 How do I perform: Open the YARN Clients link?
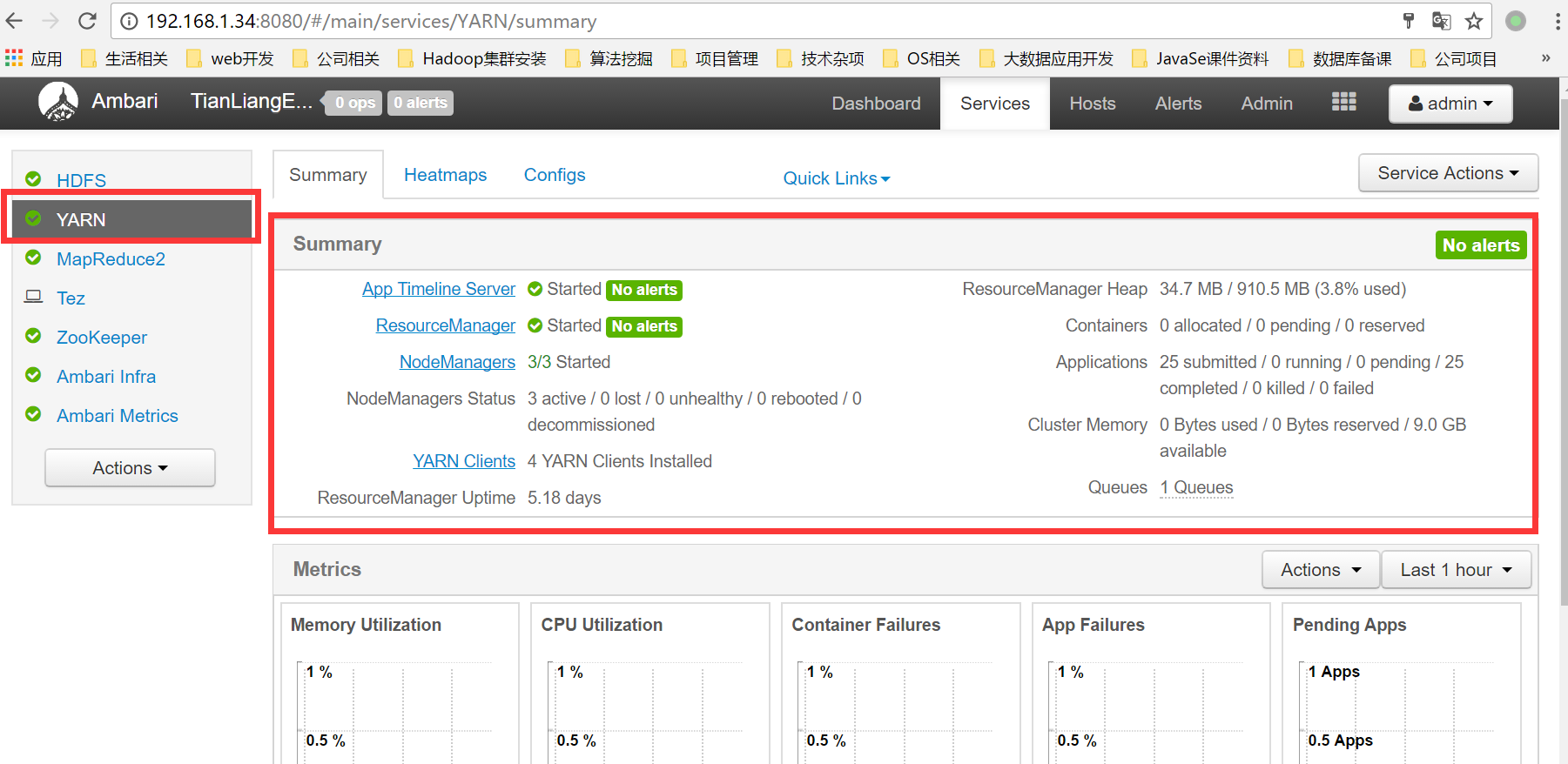tap(464, 461)
